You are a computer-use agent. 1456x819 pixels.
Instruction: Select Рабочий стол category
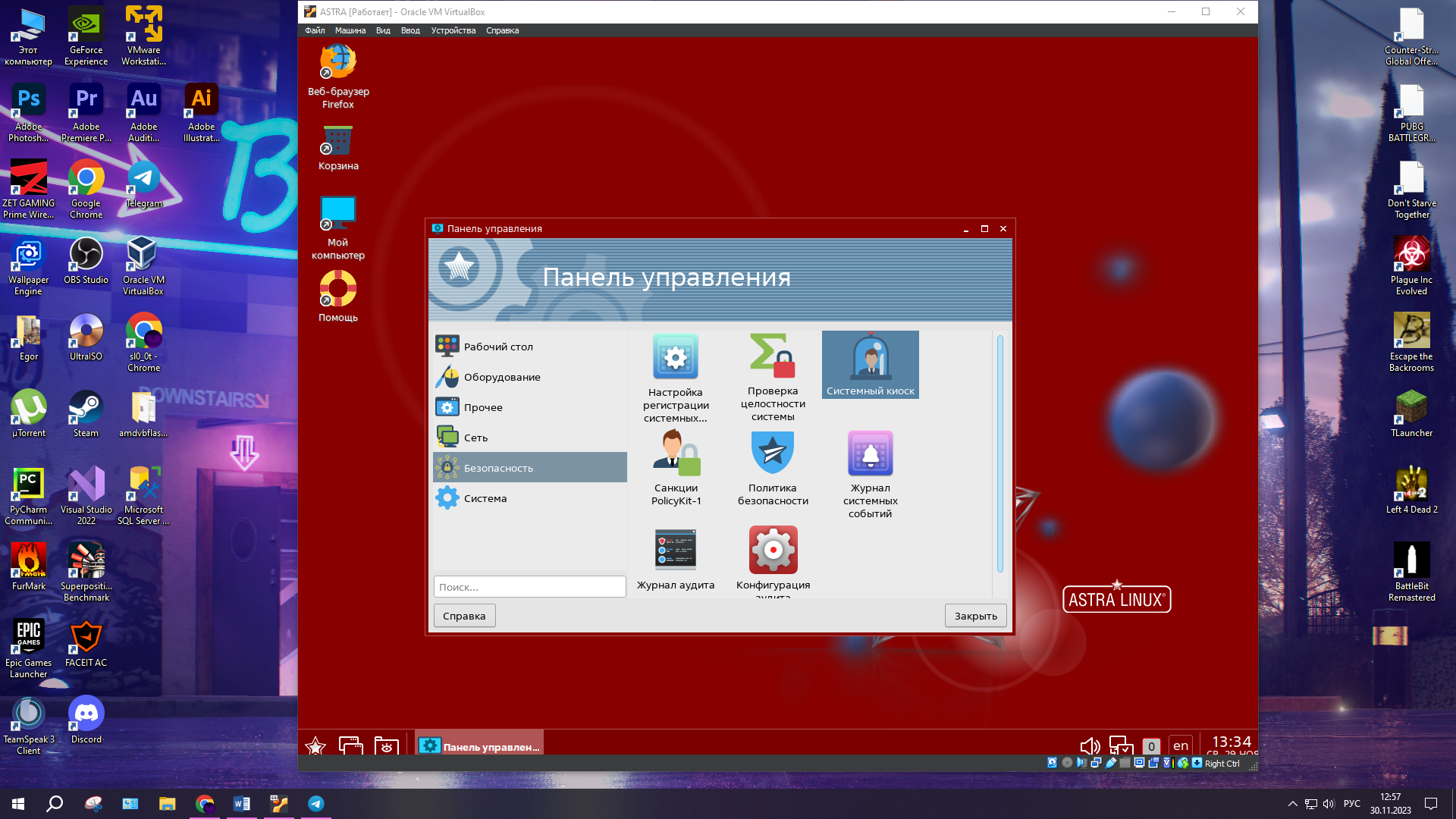click(529, 347)
